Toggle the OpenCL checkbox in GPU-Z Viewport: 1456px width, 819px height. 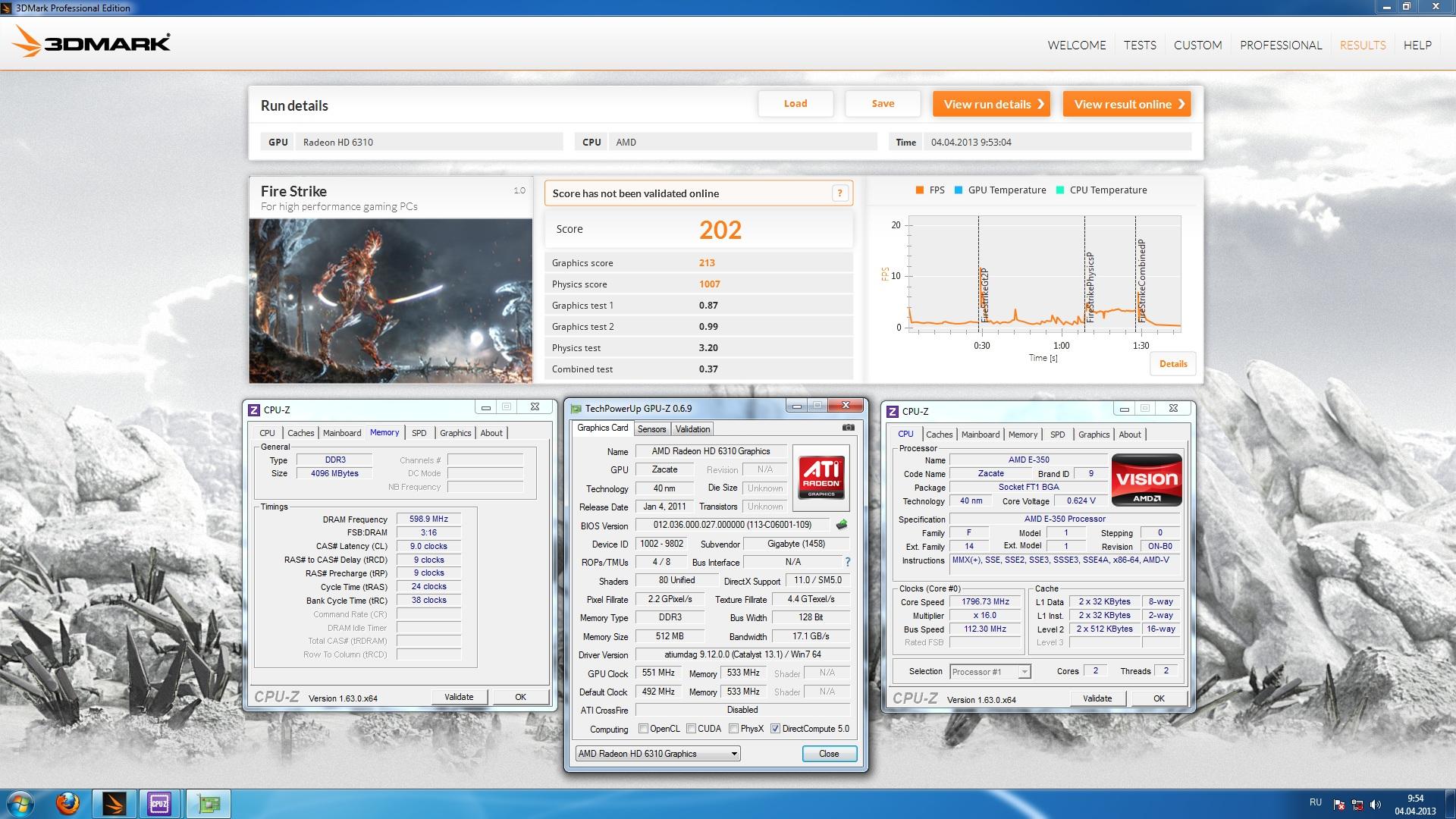(x=643, y=729)
